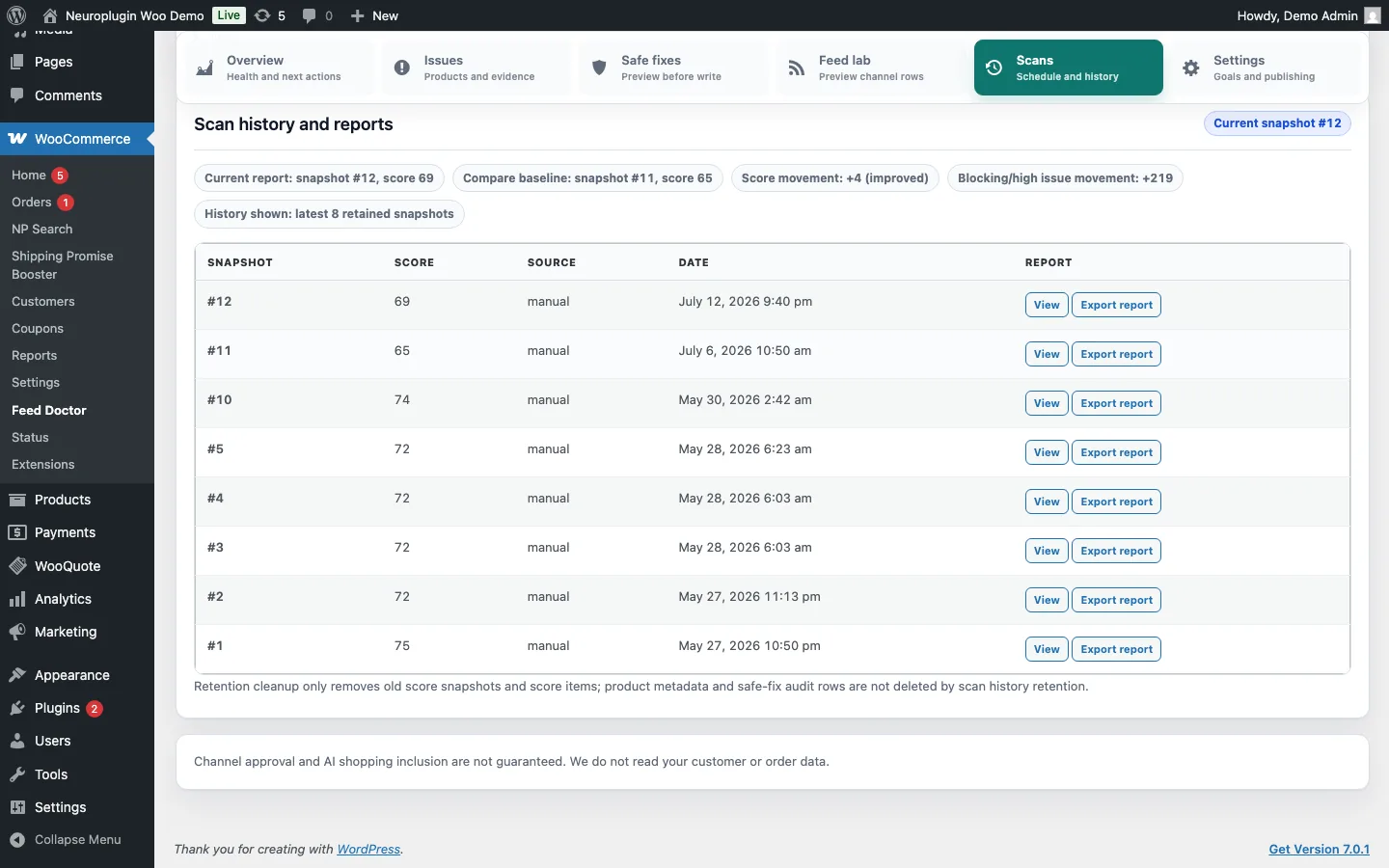
Task: Click the Analytics bar chart icon
Action: point(17,599)
